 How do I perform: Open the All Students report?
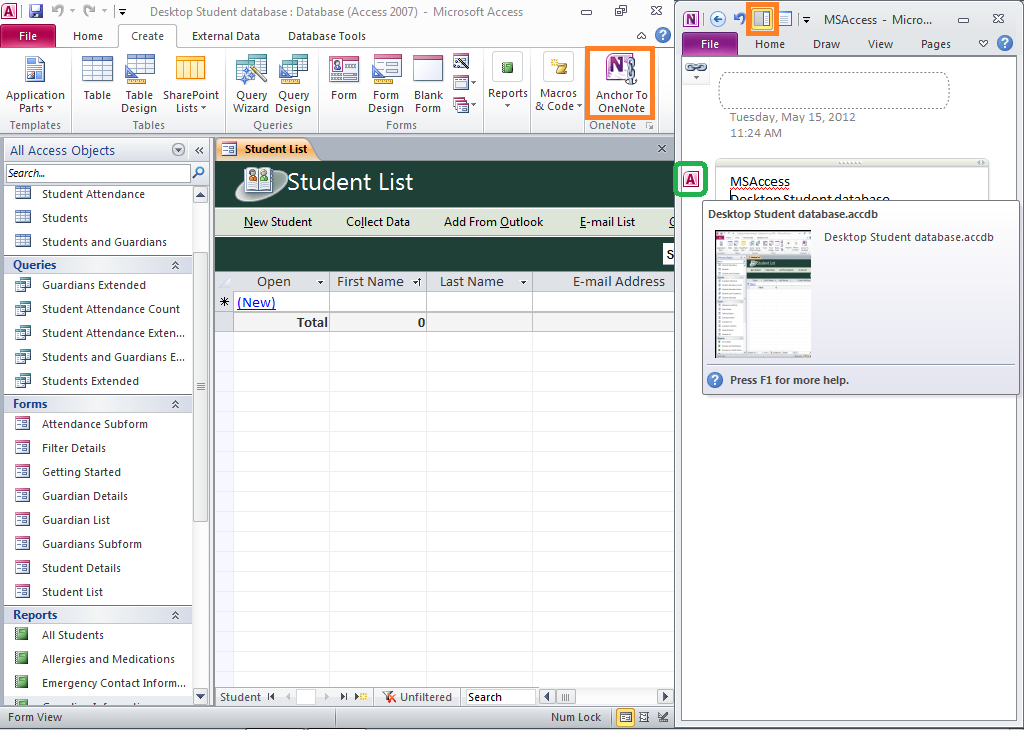point(72,635)
